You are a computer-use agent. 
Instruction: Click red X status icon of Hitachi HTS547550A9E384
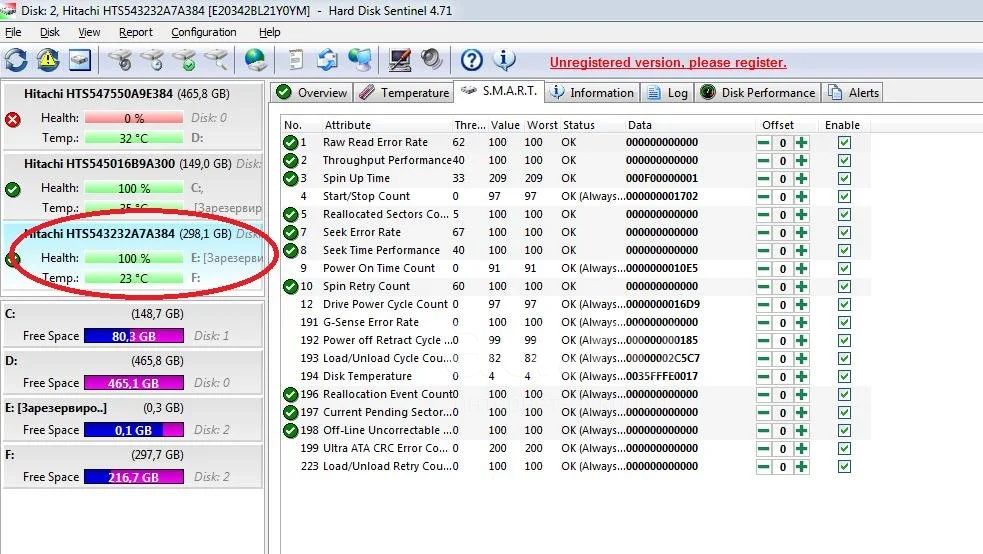(13, 119)
